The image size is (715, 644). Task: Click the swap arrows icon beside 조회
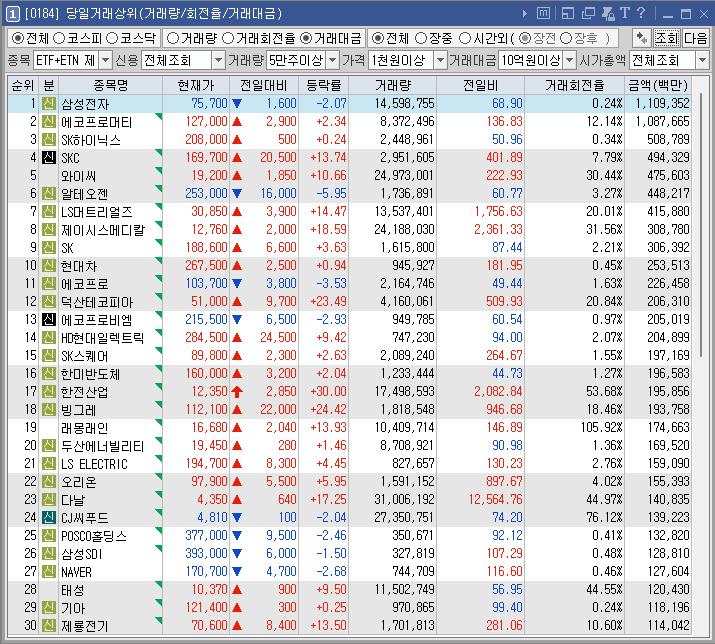(x=642, y=38)
